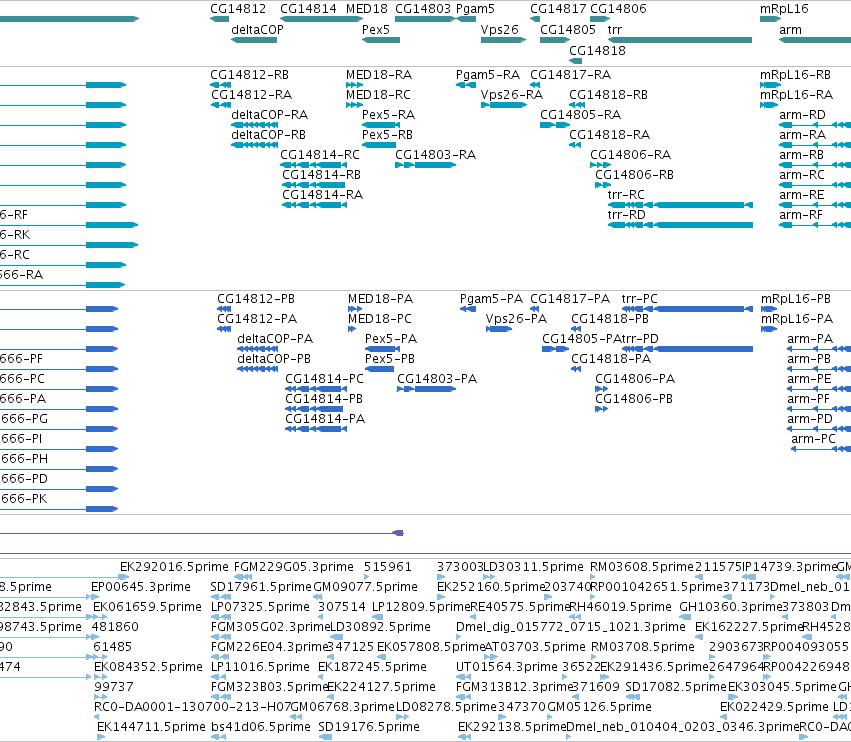Select the CG14812 gene label

pyautogui.click(x=238, y=9)
